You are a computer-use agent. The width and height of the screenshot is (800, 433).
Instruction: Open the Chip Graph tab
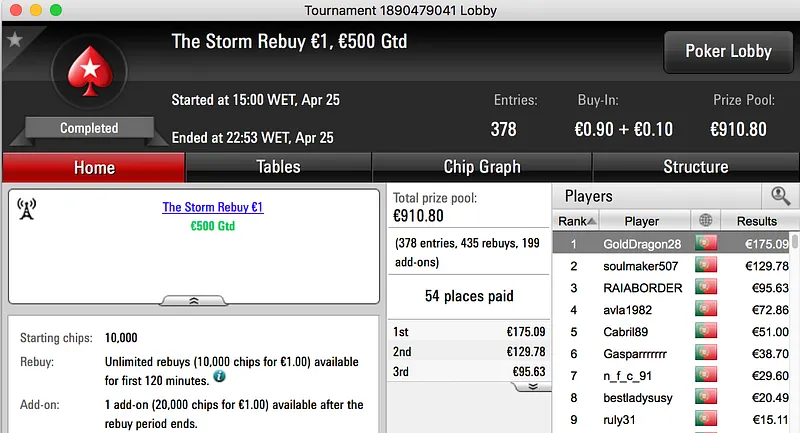point(482,167)
